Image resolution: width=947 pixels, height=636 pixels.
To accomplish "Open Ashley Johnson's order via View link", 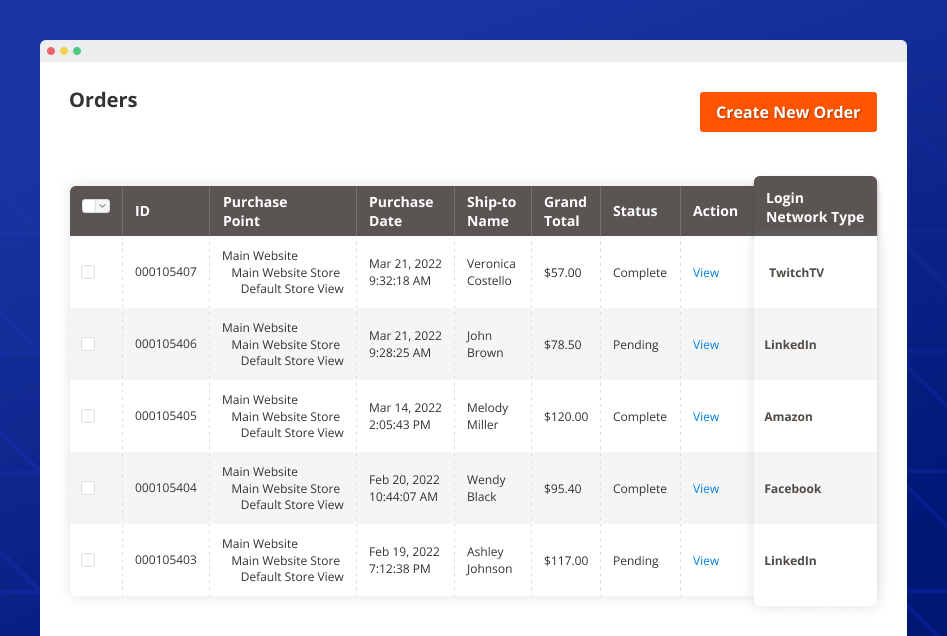I will 706,561.
